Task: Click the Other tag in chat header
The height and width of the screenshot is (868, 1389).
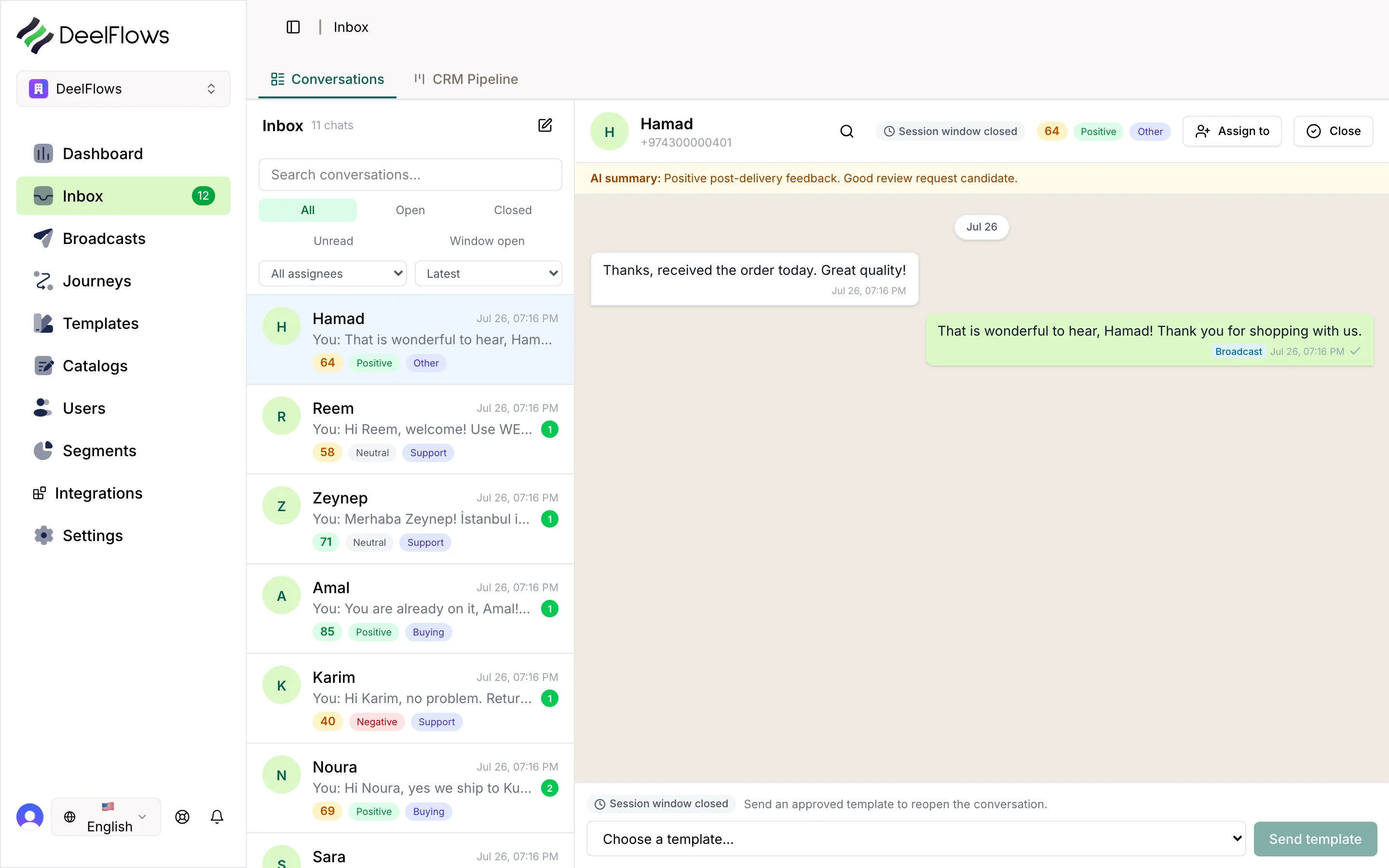Action: pos(1150,132)
